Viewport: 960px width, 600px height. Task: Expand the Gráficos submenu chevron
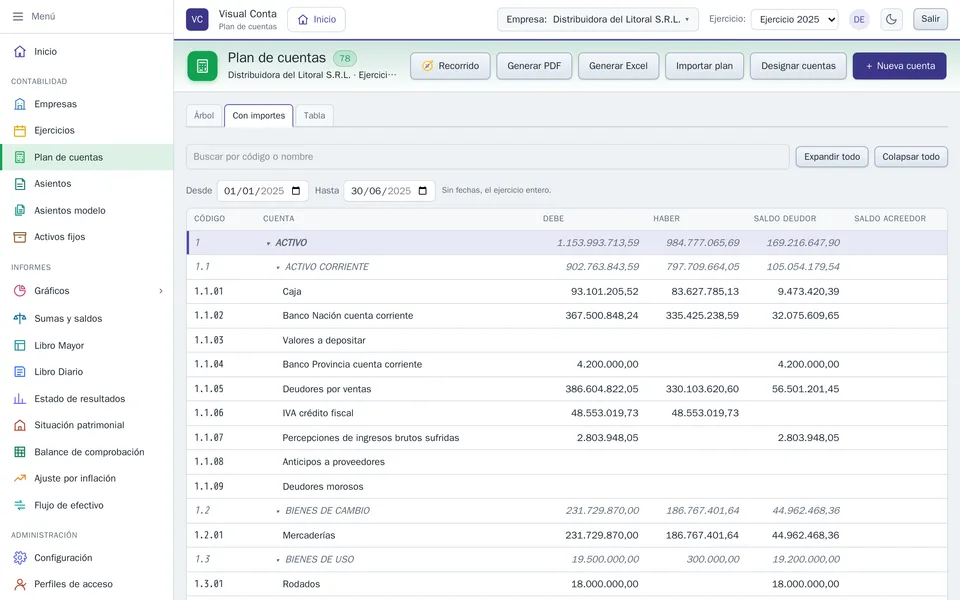[161, 291]
